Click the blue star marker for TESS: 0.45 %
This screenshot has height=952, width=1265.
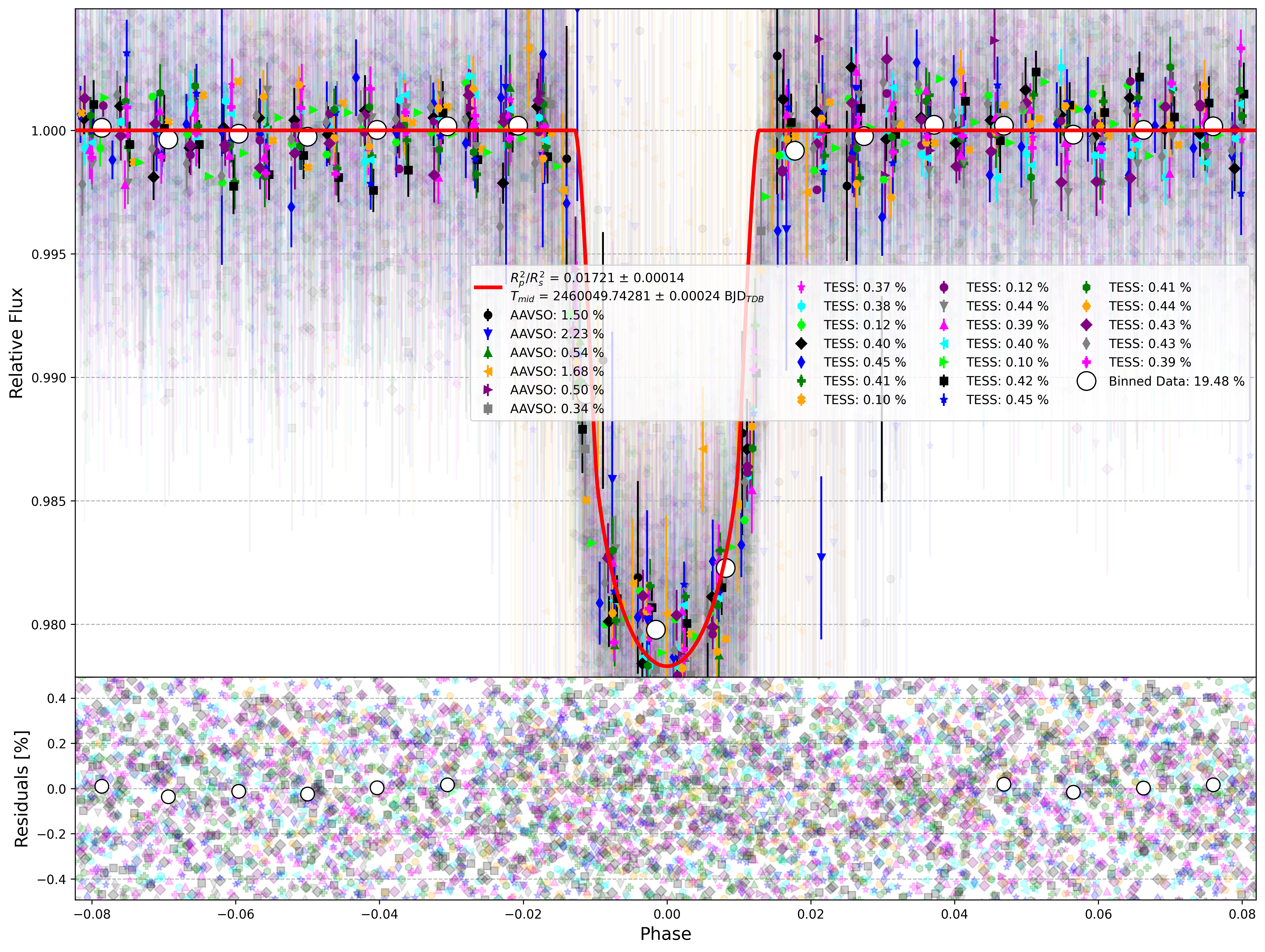[x=944, y=400]
